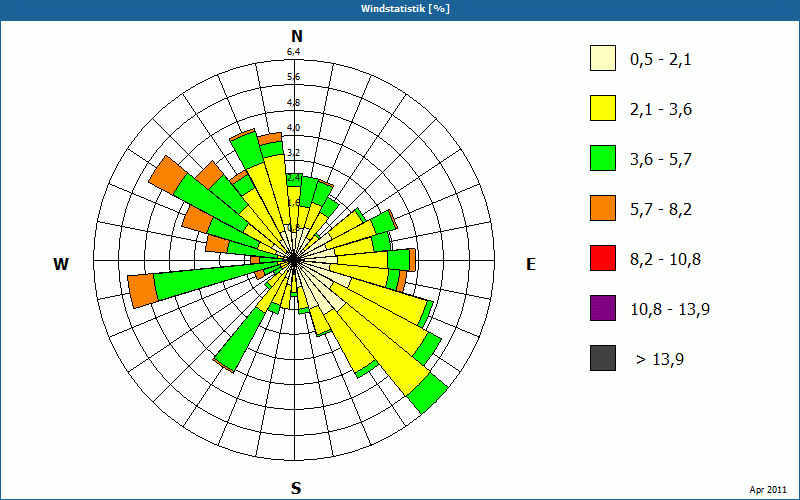Click the '8,2 - 10,8' legend label
This screenshot has height=500, width=800.
pyautogui.click(x=665, y=260)
